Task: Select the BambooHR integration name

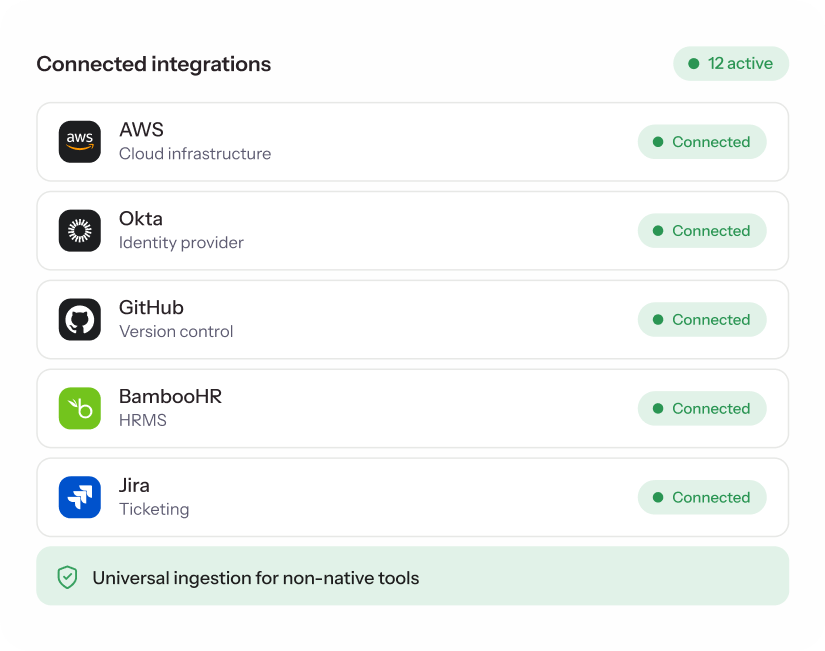Action: 170,396
